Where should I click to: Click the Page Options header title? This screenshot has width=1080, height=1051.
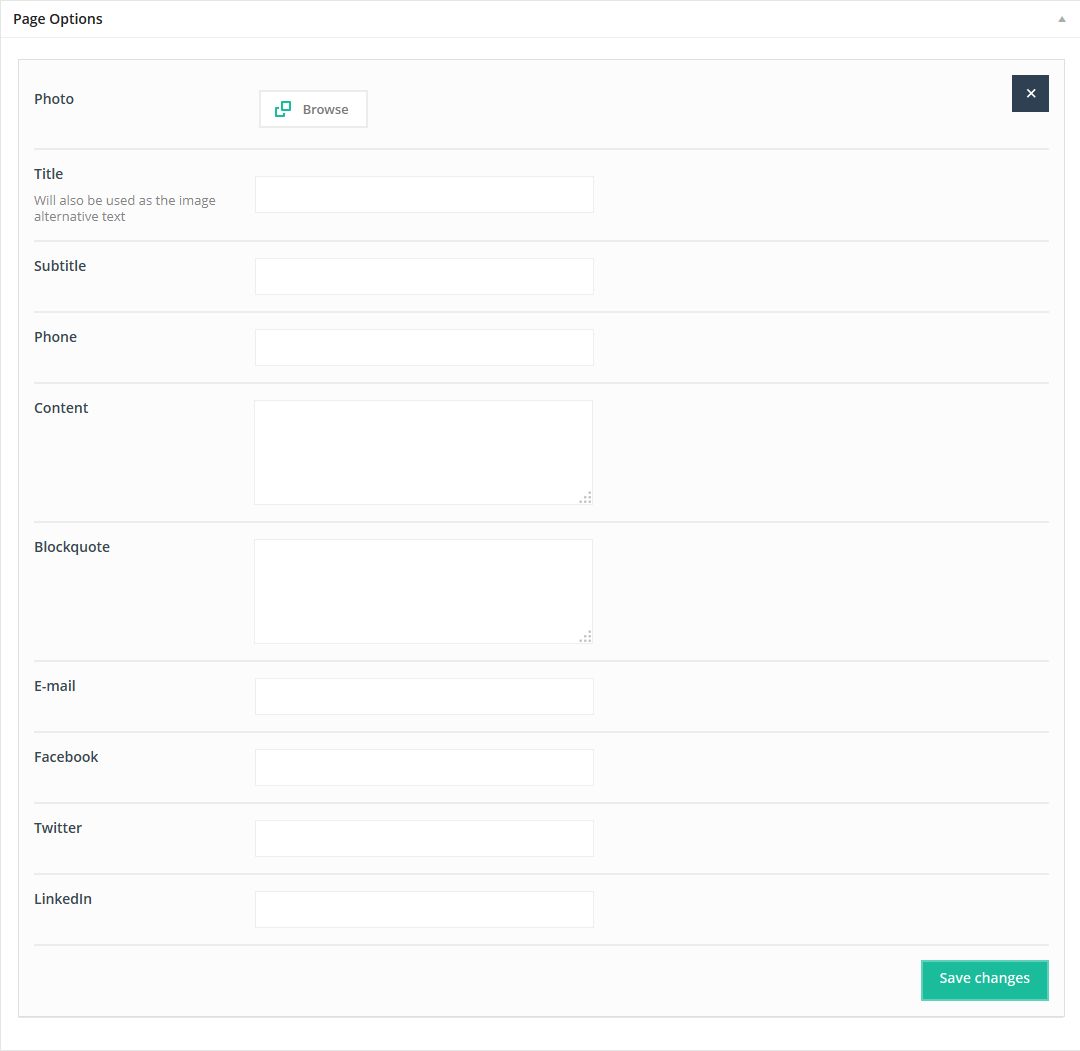coord(58,19)
